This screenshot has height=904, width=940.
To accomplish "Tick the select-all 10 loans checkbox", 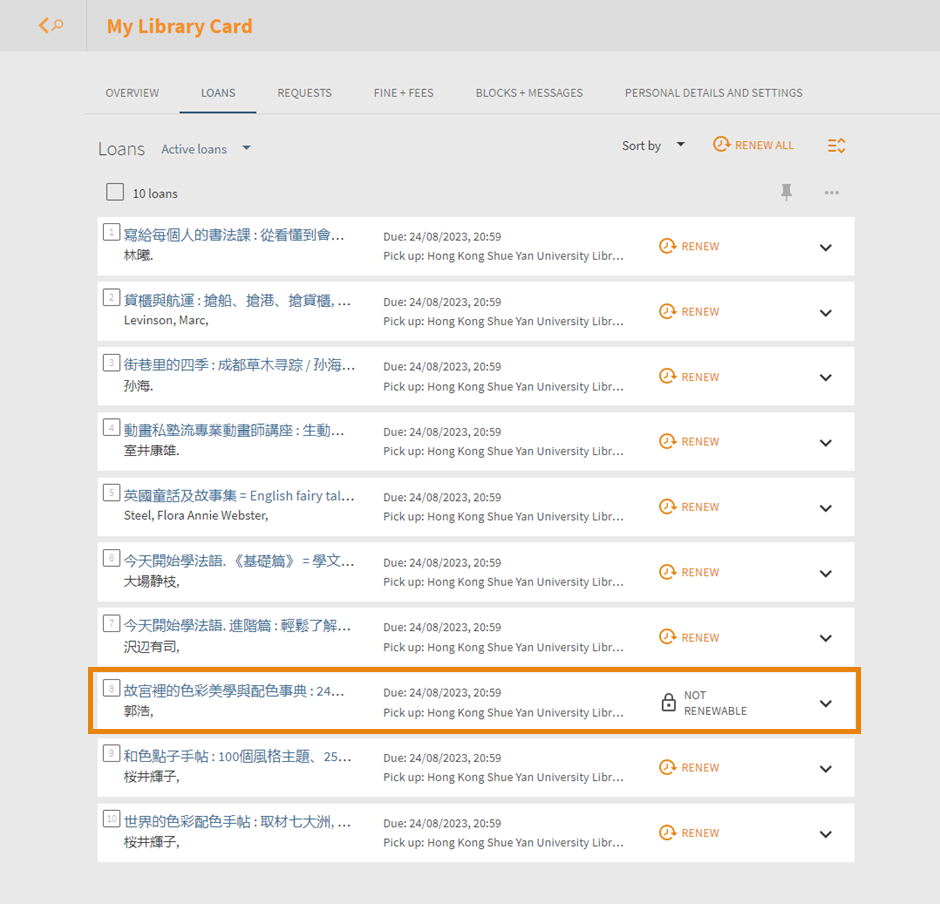I will [x=115, y=192].
